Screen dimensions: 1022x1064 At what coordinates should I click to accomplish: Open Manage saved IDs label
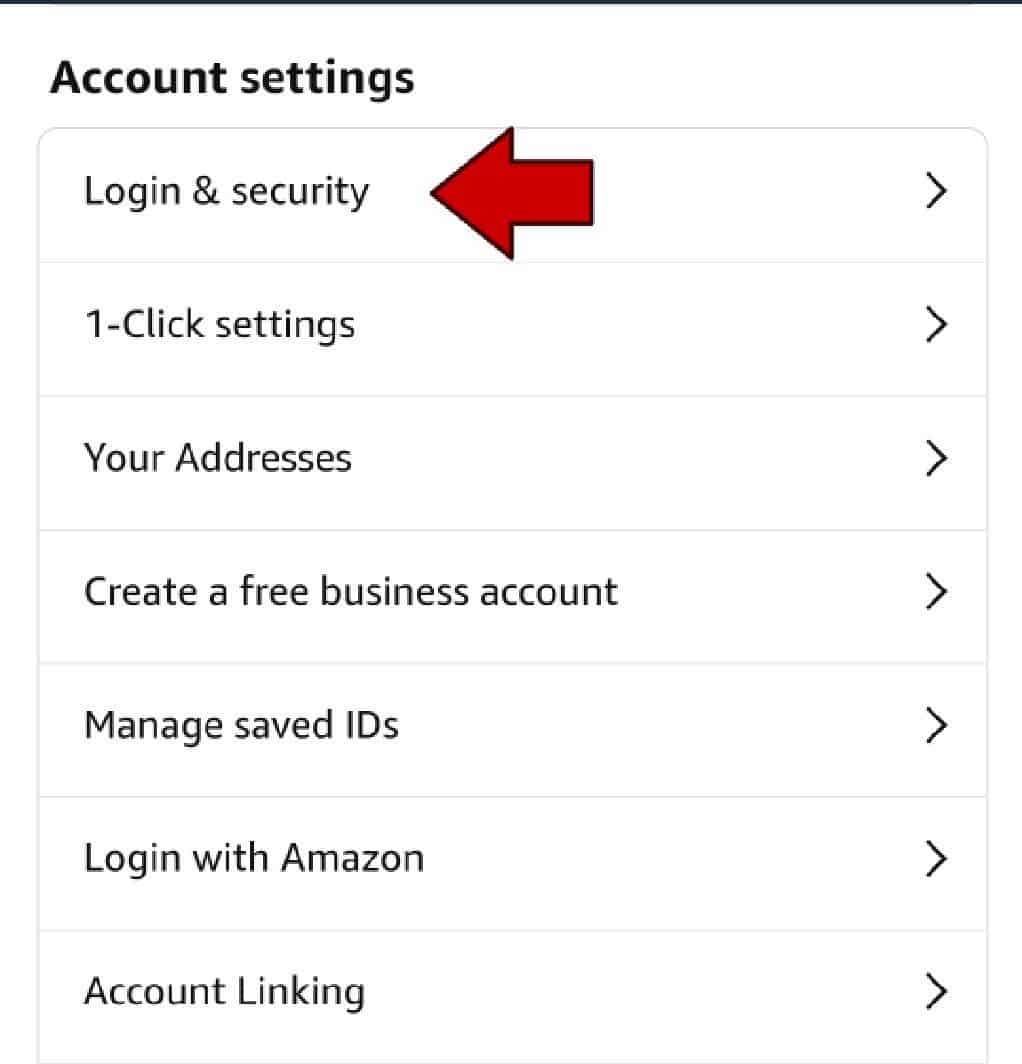pyautogui.click(x=241, y=725)
